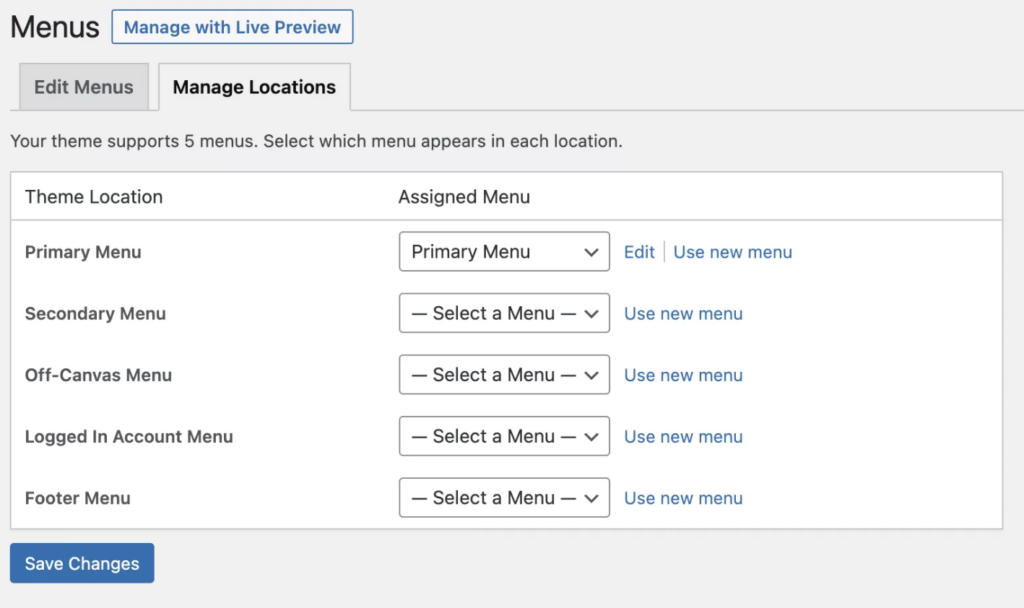Switch to the Edit Menus tab
The image size is (1024, 608).
(84, 87)
